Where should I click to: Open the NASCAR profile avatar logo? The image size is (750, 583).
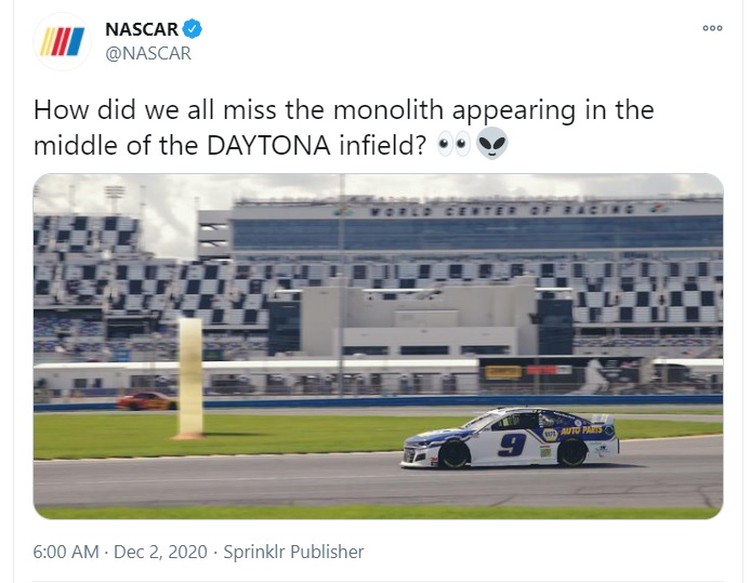click(x=62, y=42)
